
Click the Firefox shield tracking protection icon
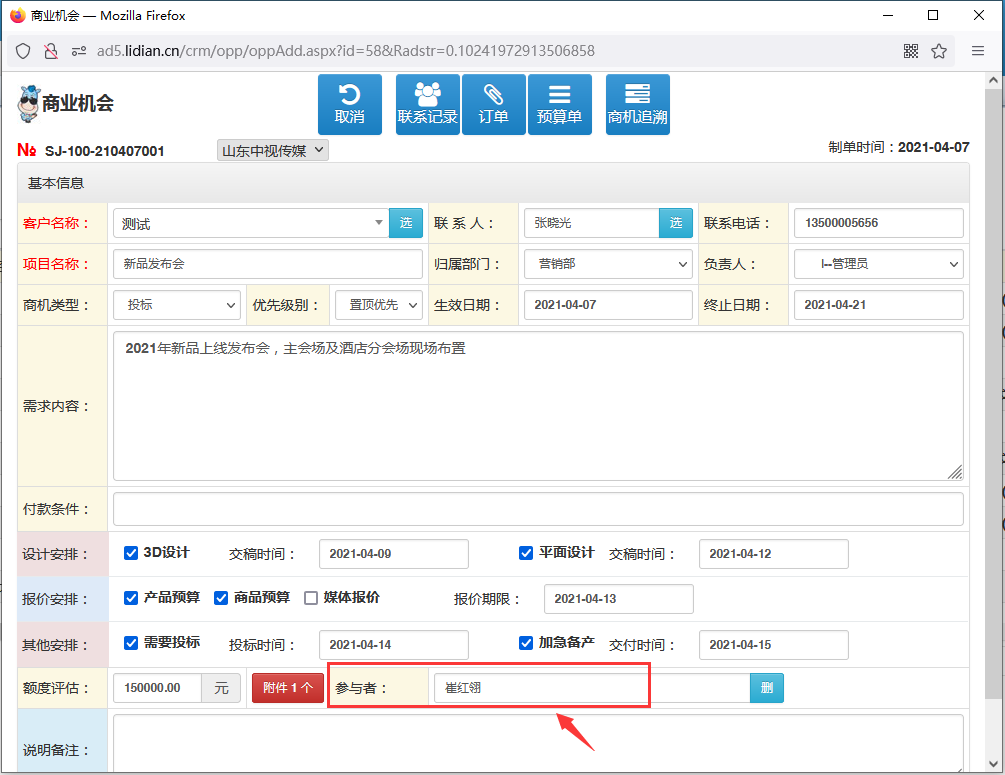[x=23, y=51]
